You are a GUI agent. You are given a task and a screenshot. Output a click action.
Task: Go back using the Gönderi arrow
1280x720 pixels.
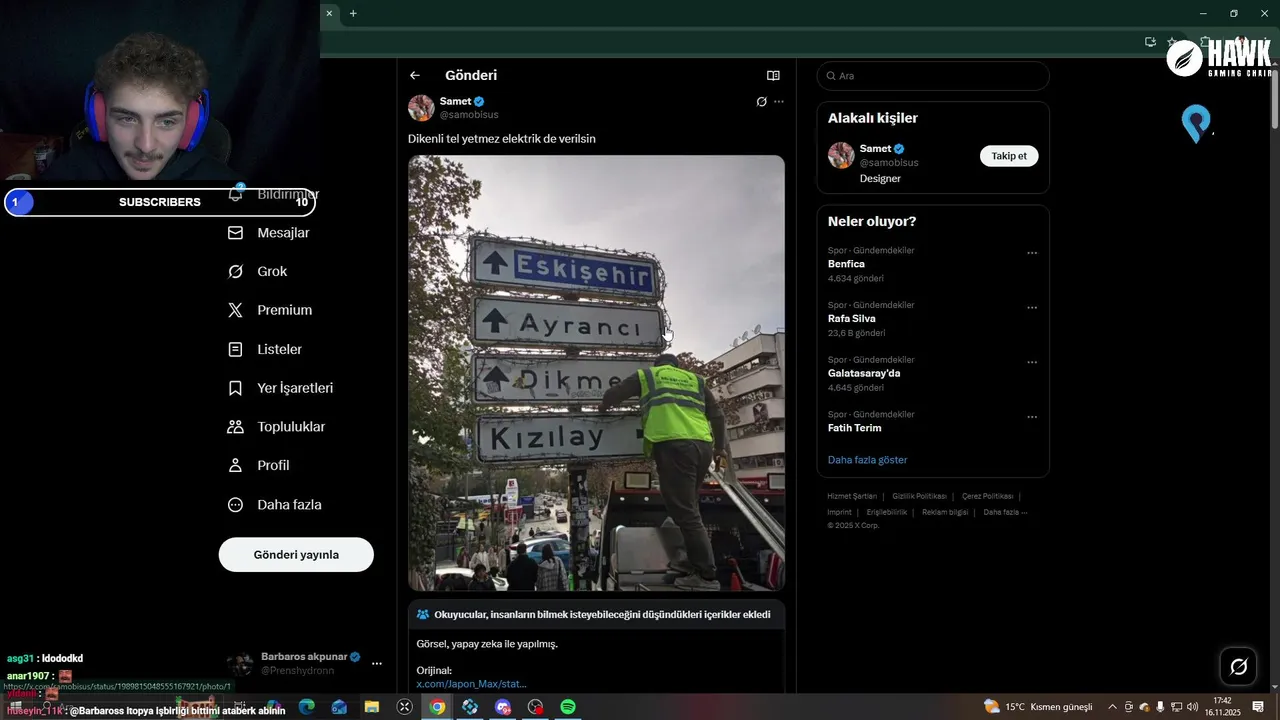(415, 75)
